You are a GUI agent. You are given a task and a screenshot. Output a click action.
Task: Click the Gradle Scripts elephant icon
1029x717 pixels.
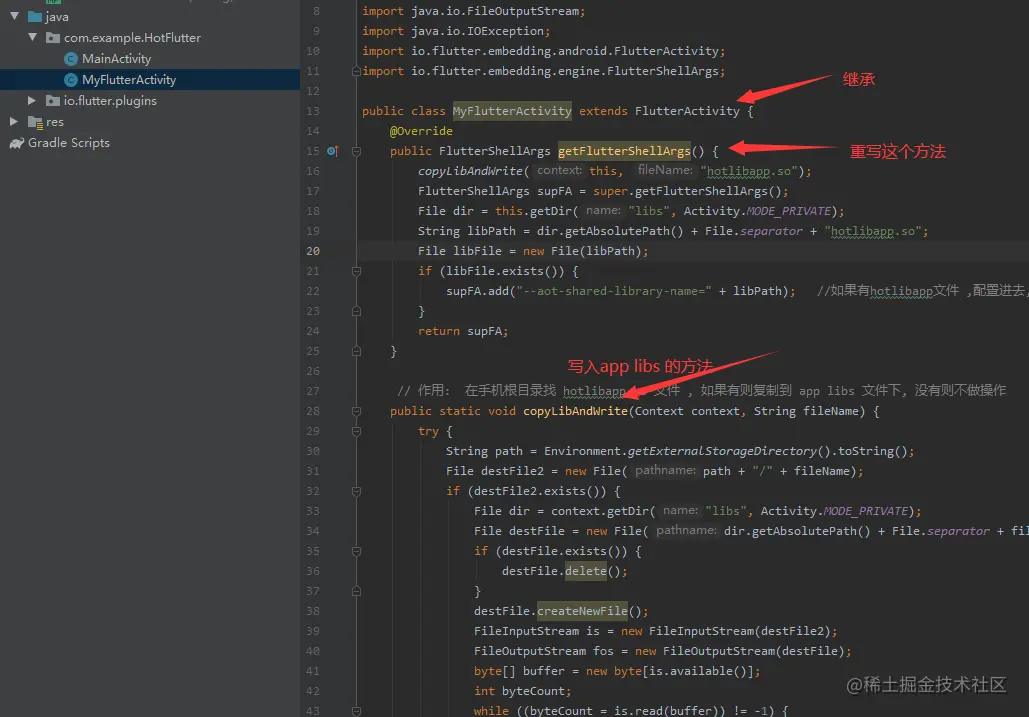pos(17,143)
